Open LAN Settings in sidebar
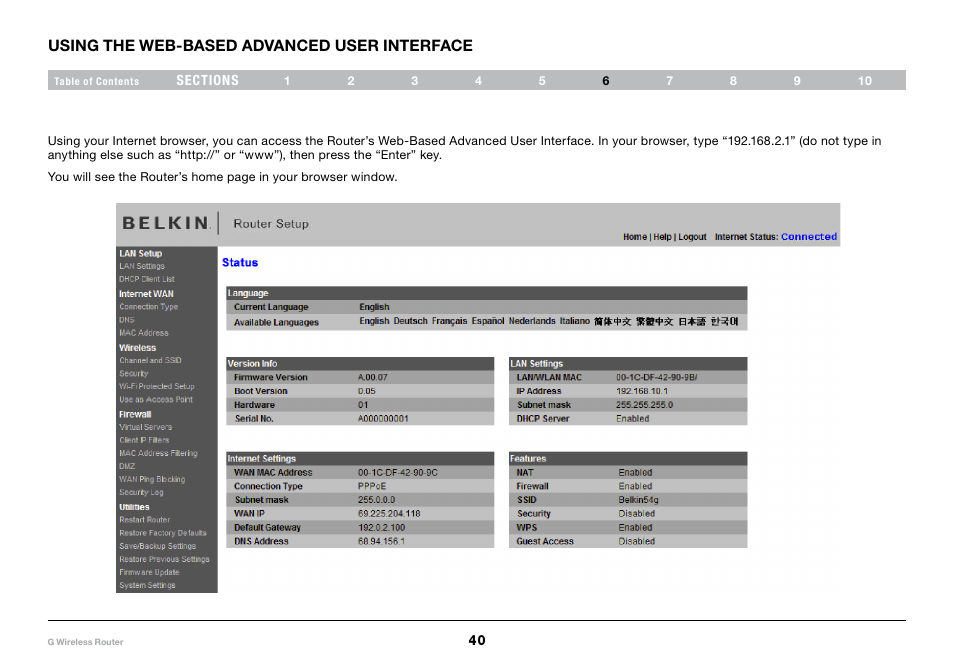954x668 pixels. [142, 266]
